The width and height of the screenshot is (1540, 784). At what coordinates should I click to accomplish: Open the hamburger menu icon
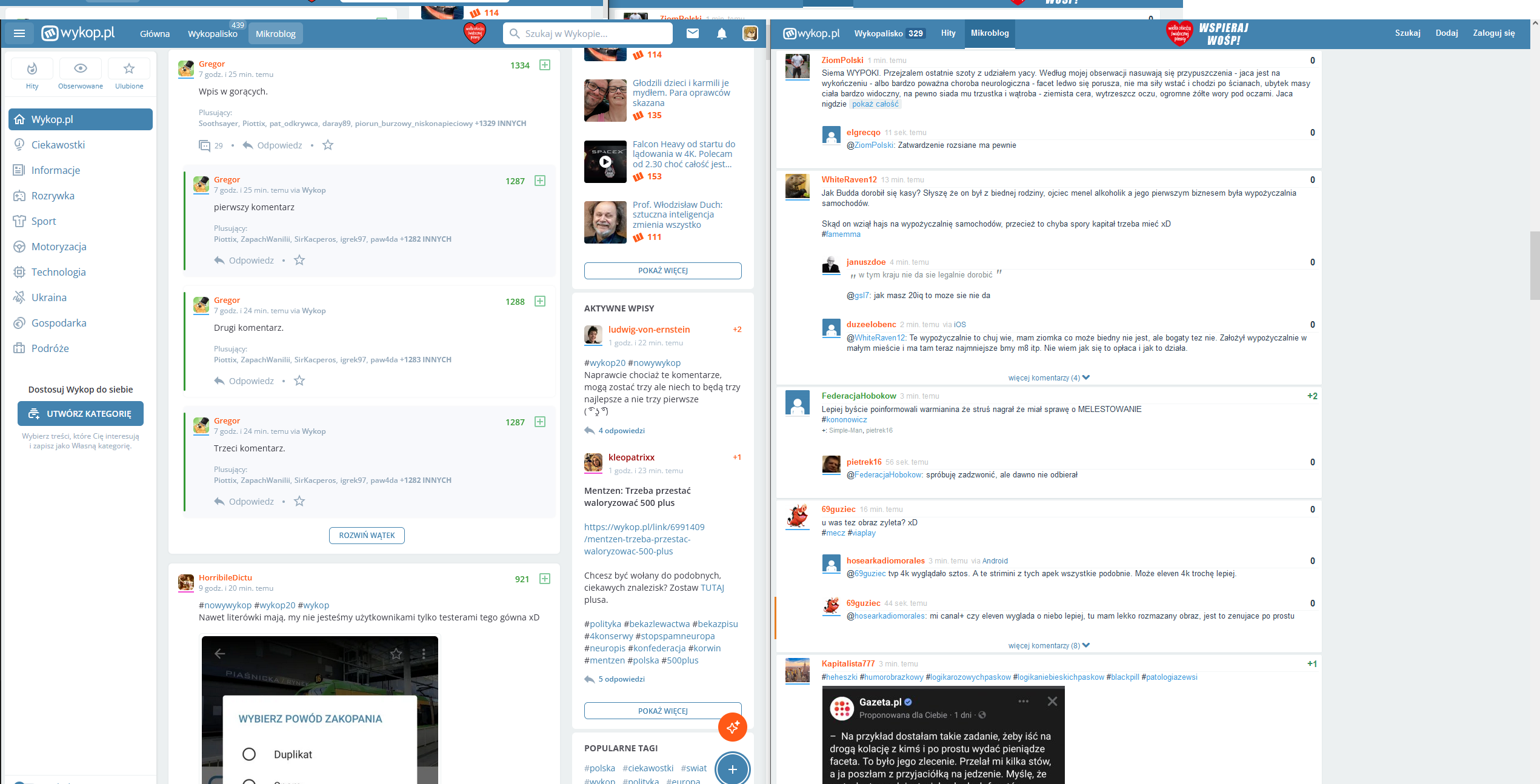pyautogui.click(x=19, y=33)
